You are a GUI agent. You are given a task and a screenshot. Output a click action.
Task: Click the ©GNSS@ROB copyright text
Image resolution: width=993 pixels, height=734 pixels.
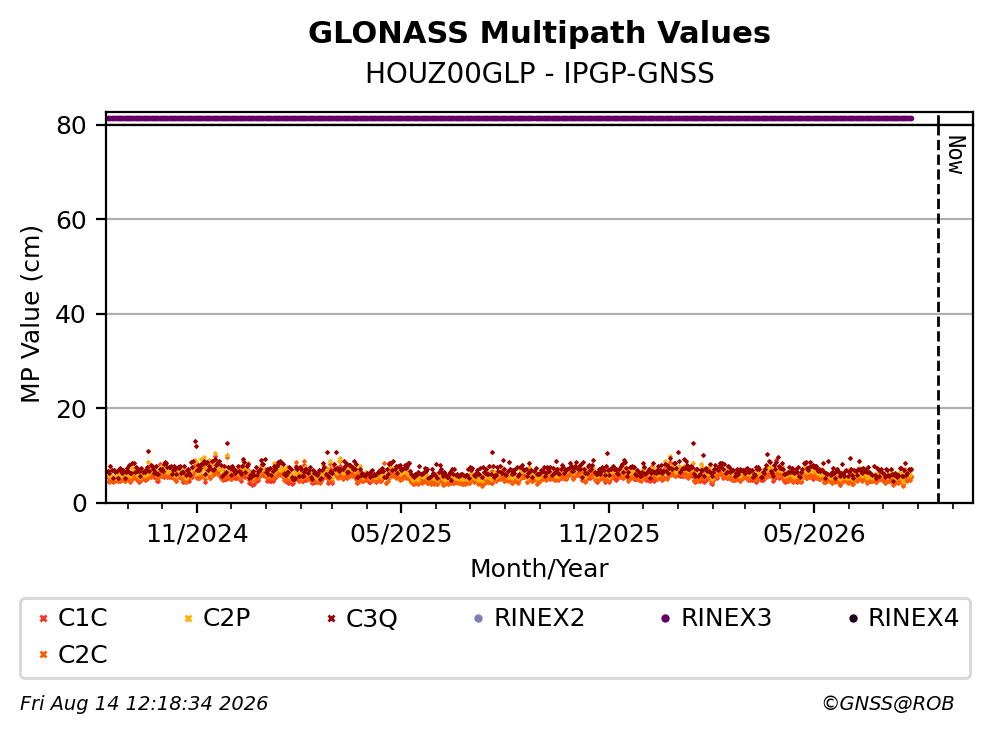click(888, 704)
